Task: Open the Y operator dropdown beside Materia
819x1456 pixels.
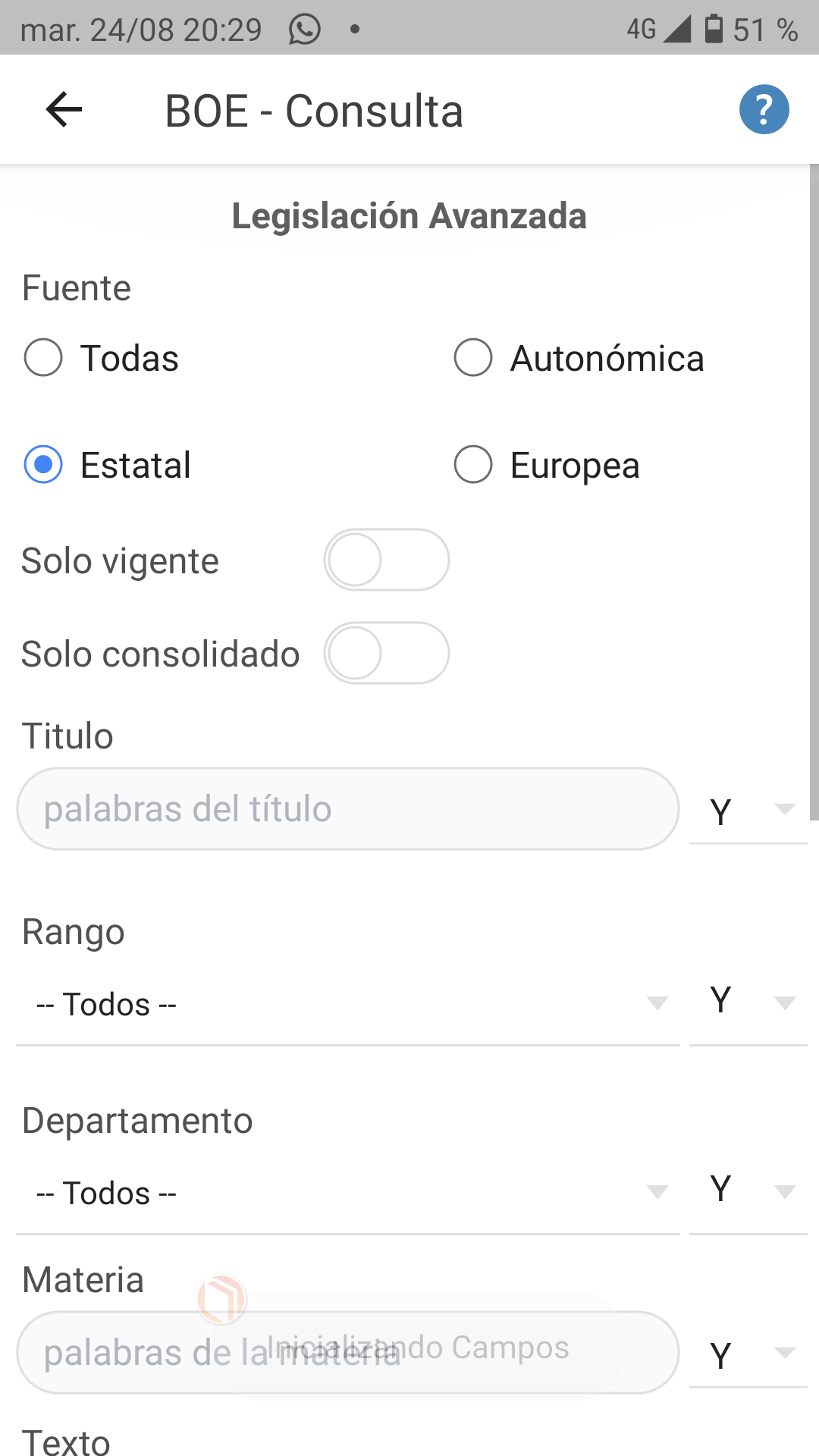Action: (748, 1354)
